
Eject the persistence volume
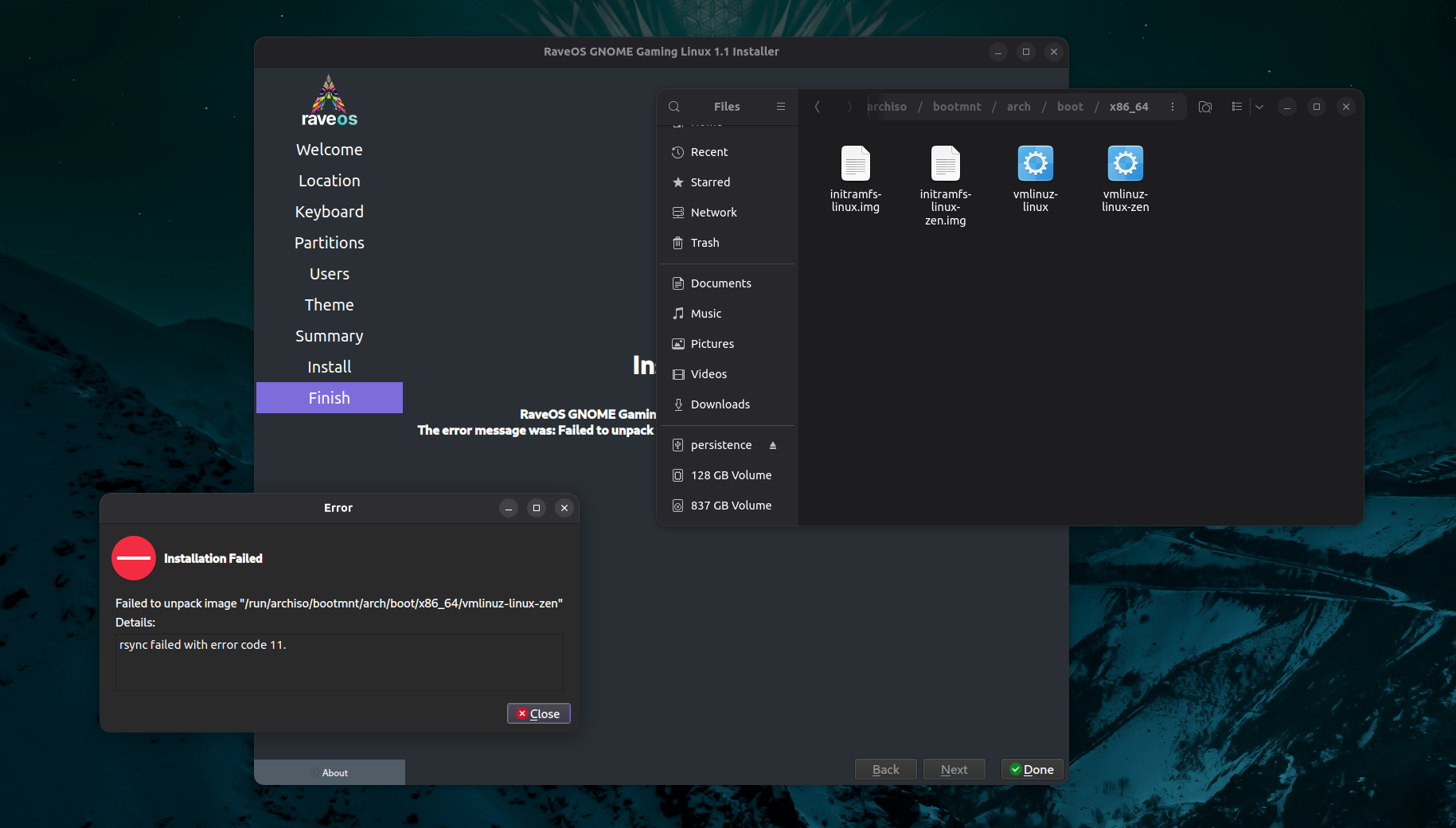772,445
